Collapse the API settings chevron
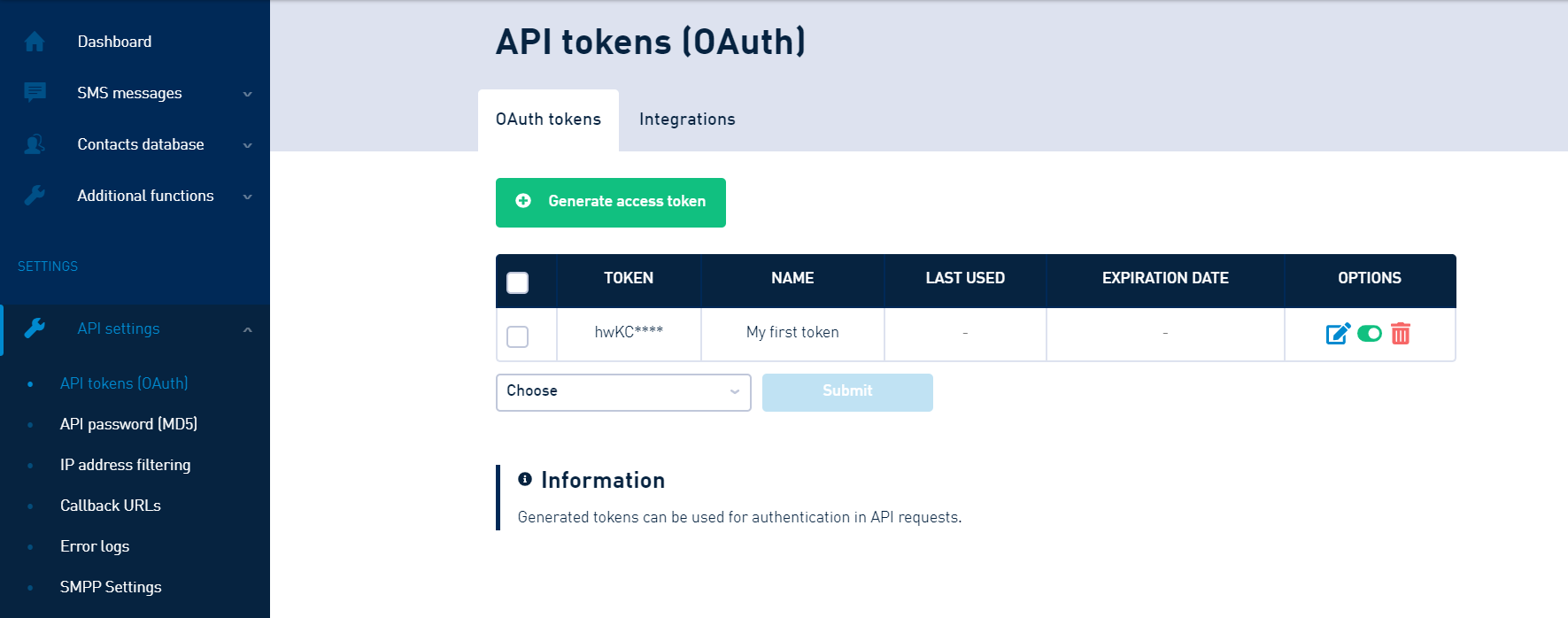The width and height of the screenshot is (1568, 618). tap(248, 329)
